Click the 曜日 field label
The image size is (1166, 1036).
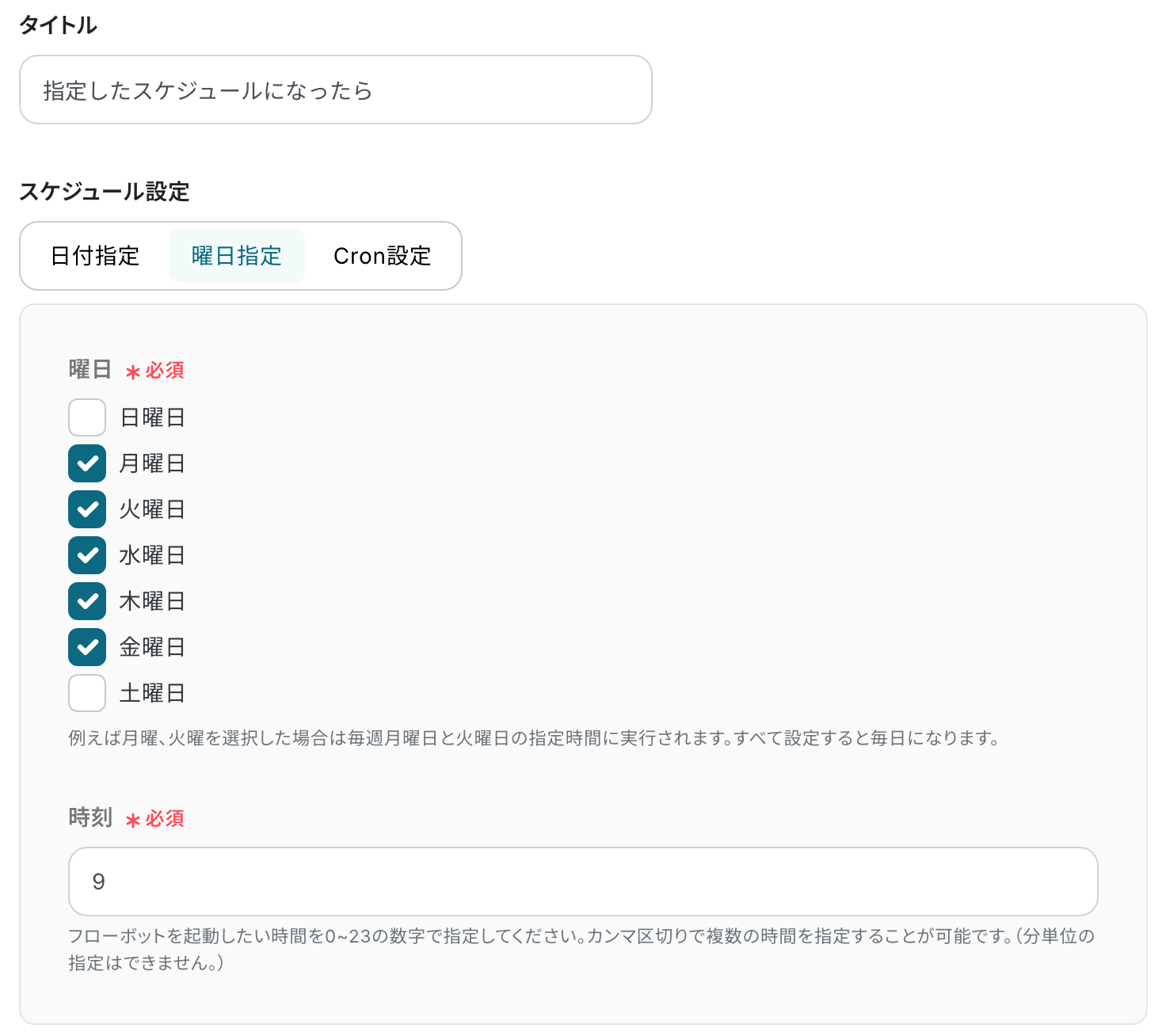point(90,369)
